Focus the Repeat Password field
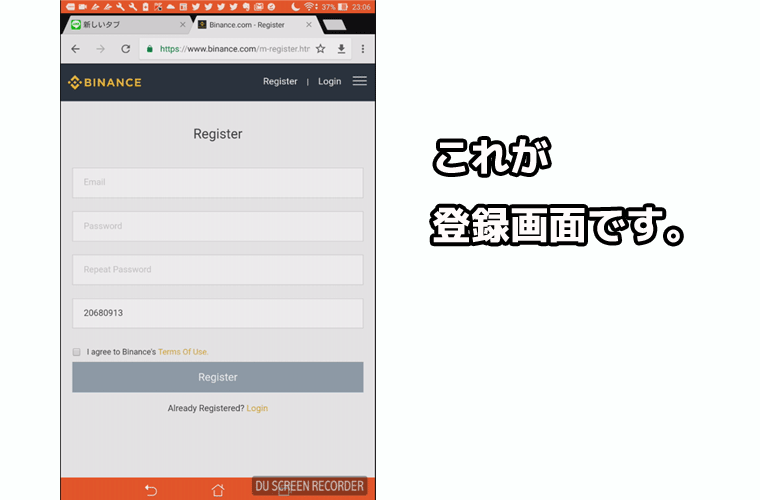760x500 pixels. click(x=218, y=269)
